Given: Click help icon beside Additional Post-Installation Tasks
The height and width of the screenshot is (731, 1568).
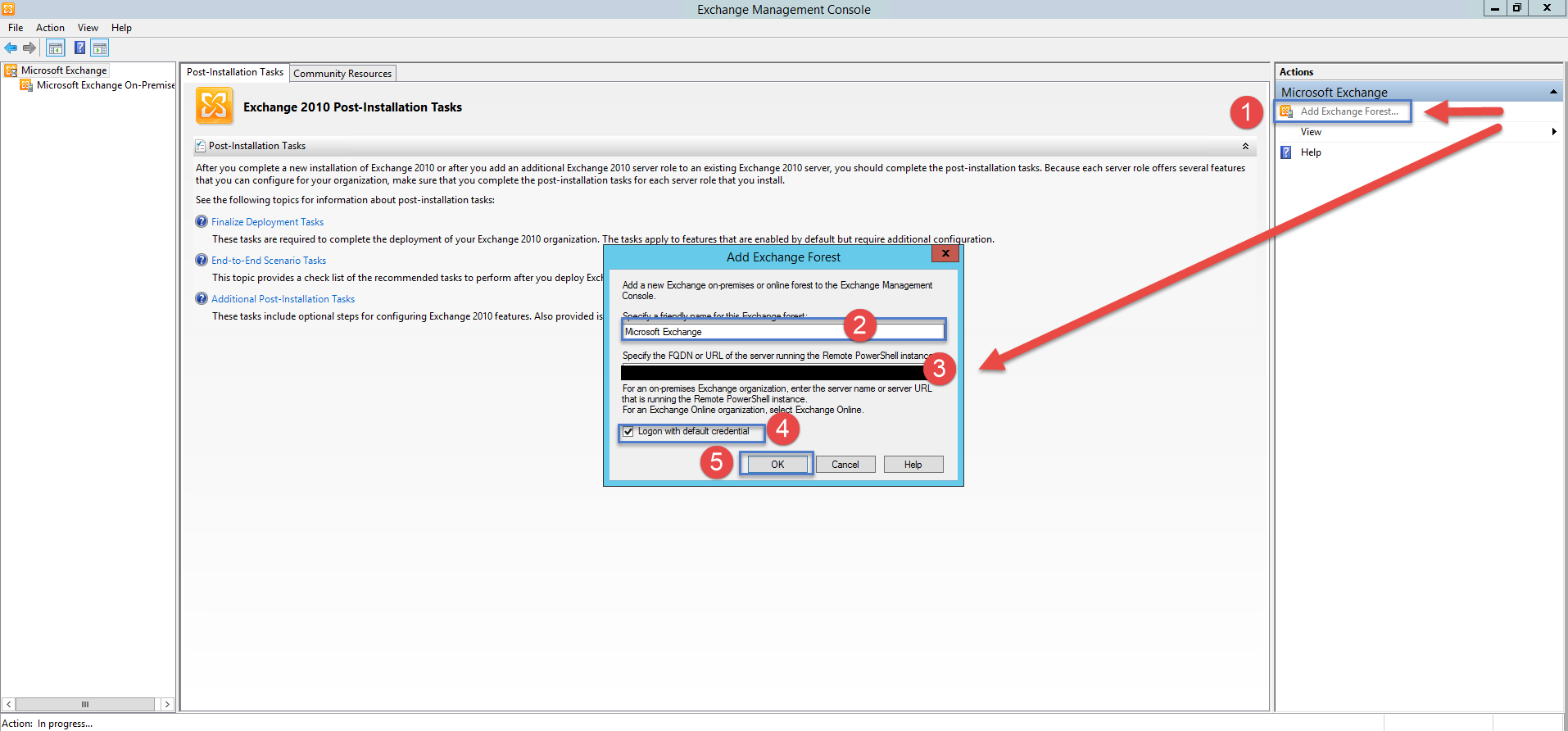Looking at the screenshot, I should click(x=202, y=298).
